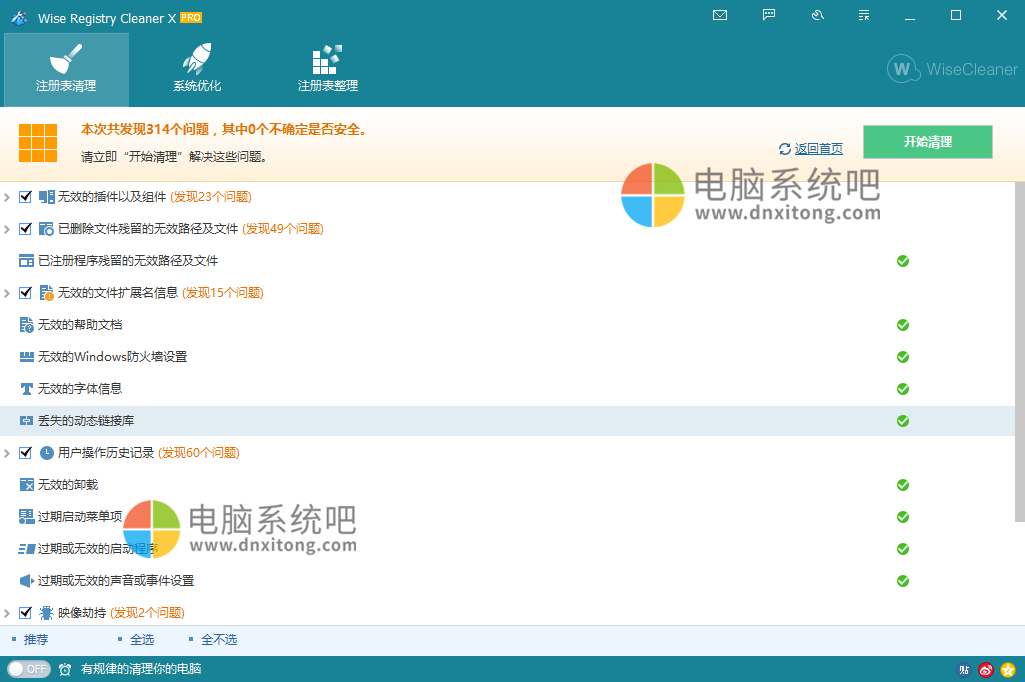Viewport: 1025px width, 682px height.
Task: Click the 已删除文件残留 category icon
Action: pos(46,229)
